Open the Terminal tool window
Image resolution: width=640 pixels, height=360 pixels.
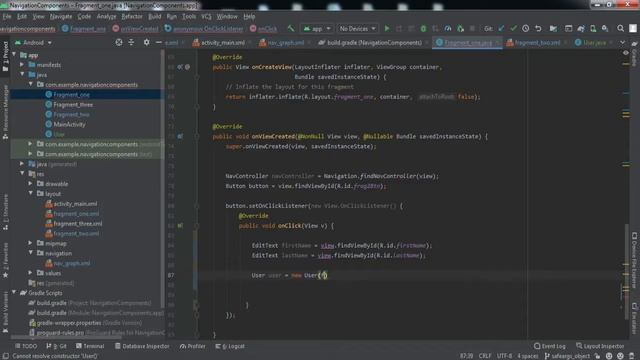[x=90, y=346]
